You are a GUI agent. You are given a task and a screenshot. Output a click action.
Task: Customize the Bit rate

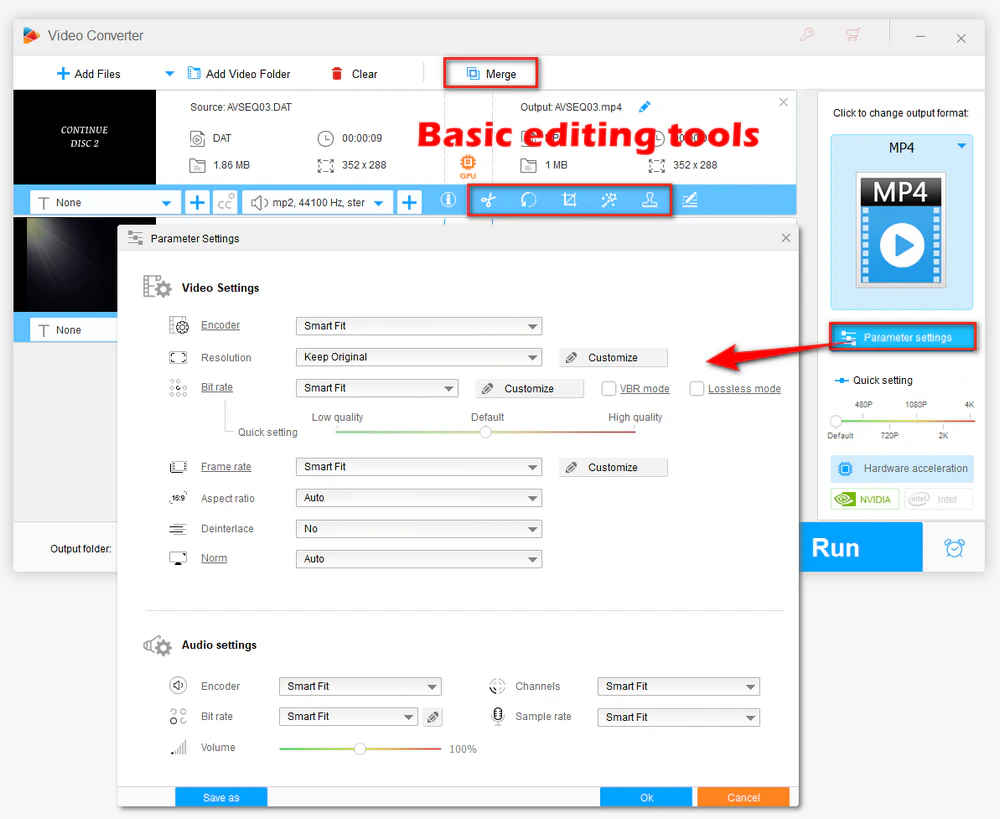click(529, 388)
